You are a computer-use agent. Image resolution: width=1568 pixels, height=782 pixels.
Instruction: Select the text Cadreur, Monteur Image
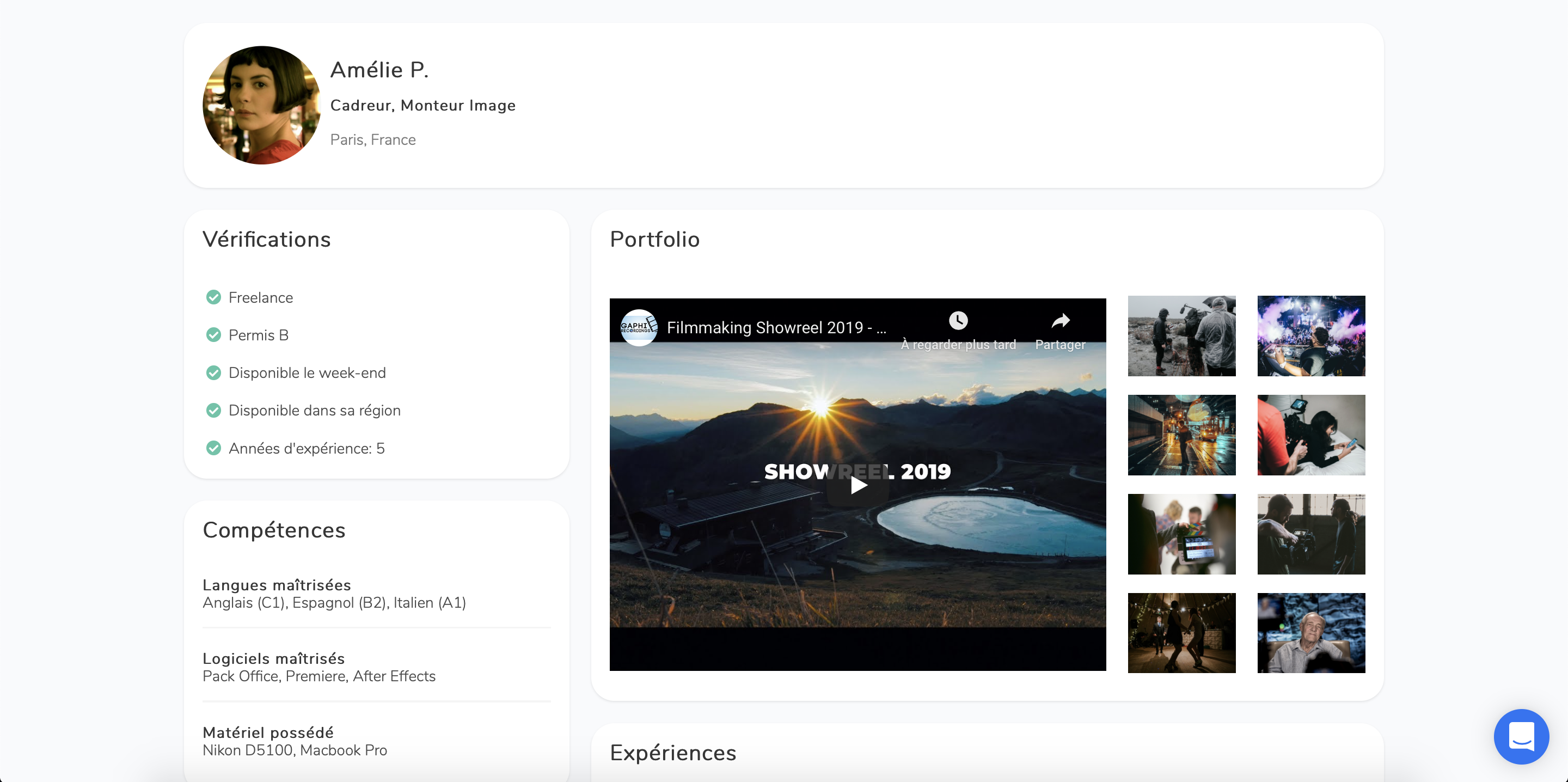click(x=423, y=106)
